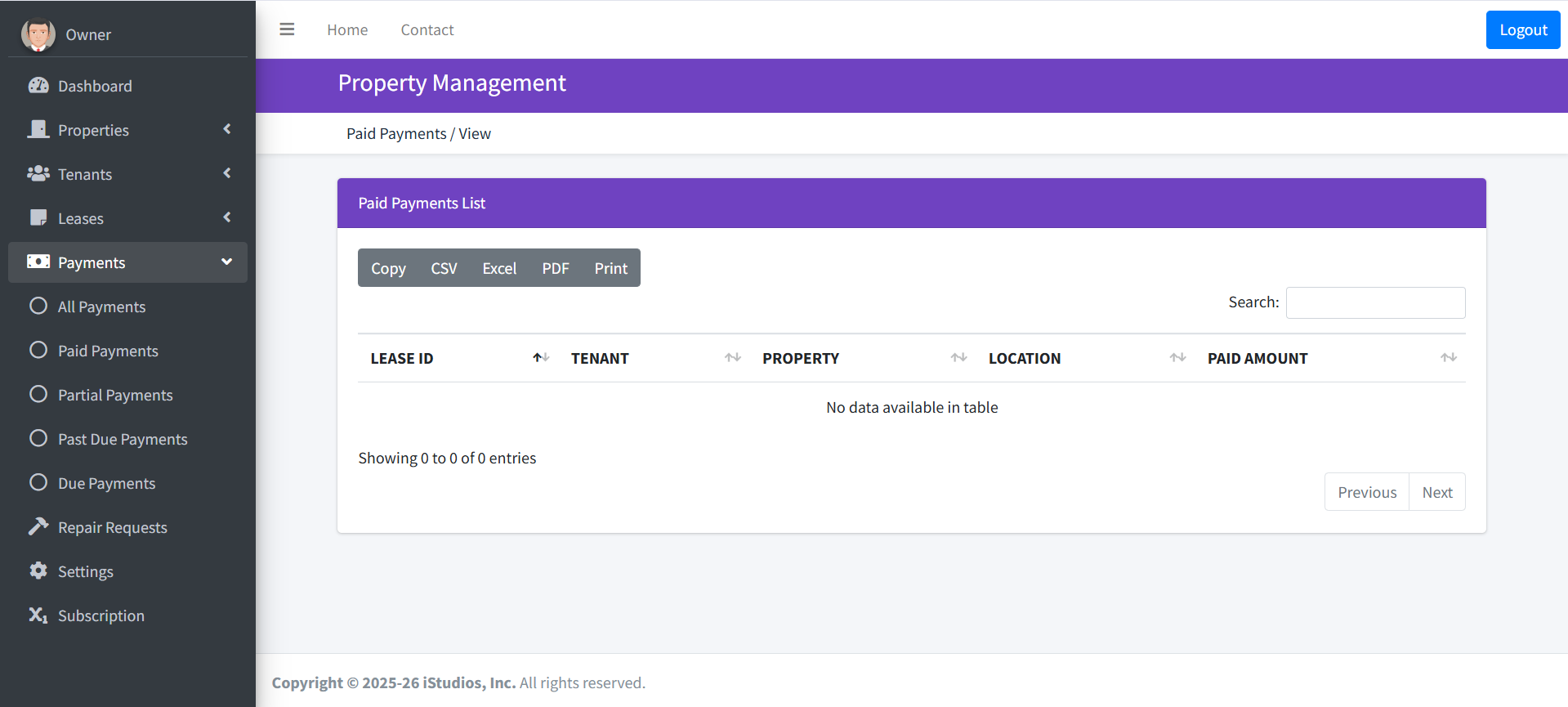
Task: Export table using Excel button
Action: pos(499,268)
